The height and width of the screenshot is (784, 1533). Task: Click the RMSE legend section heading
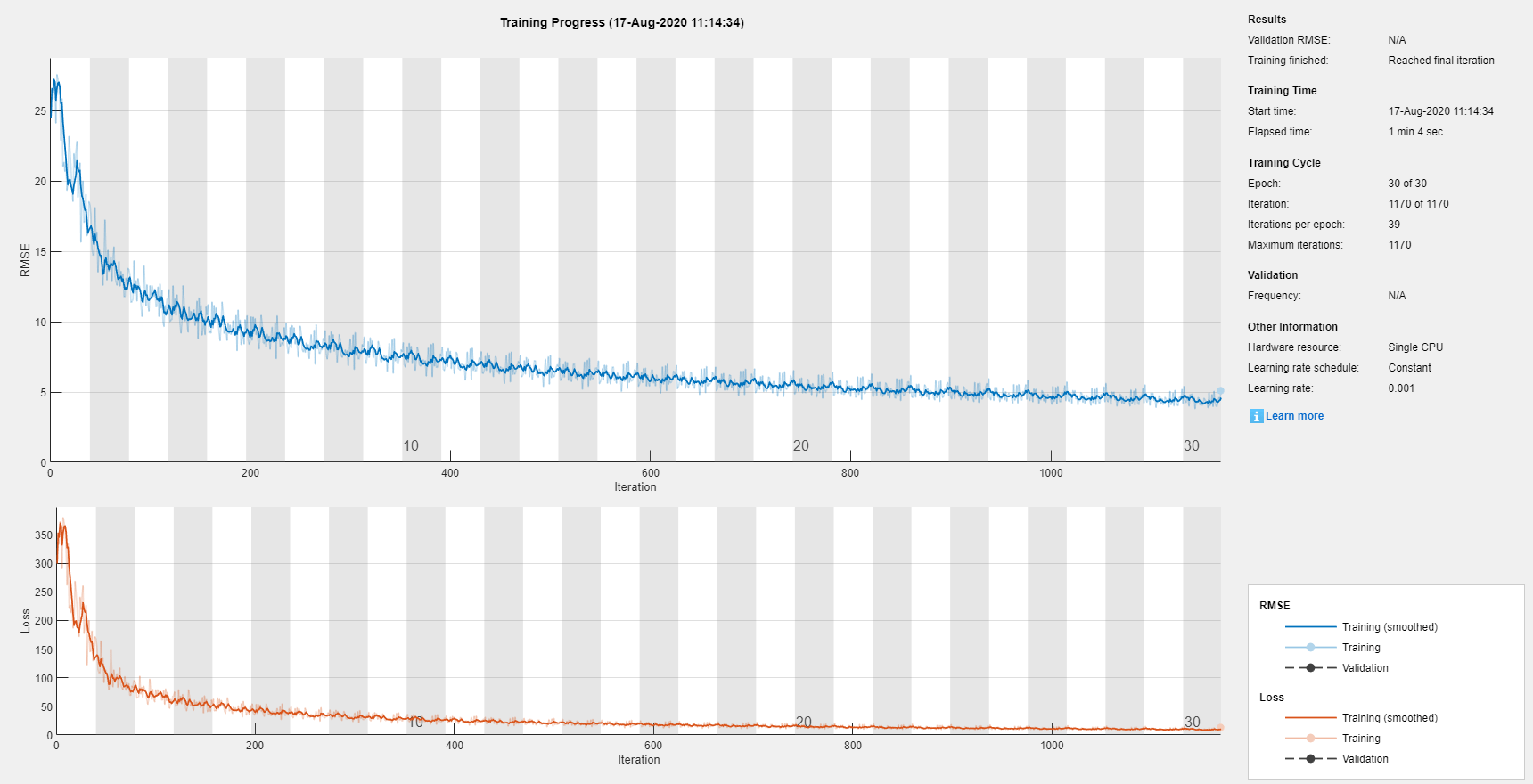pyautogui.click(x=1275, y=606)
